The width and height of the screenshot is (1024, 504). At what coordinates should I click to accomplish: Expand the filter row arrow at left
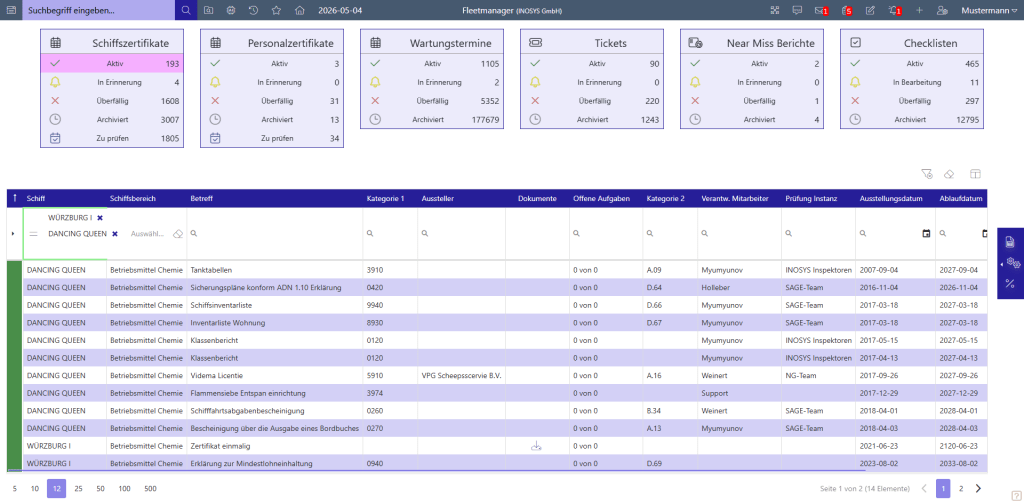13,234
